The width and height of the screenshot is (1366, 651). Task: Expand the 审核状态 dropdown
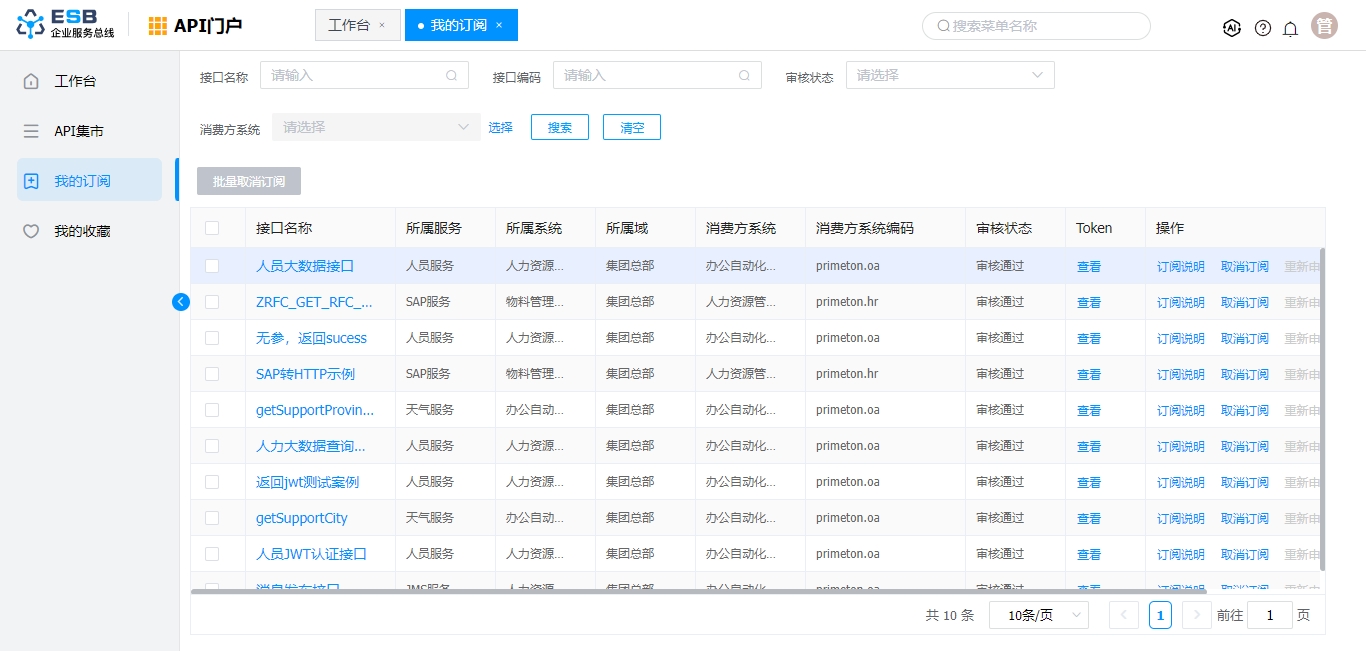pos(949,75)
